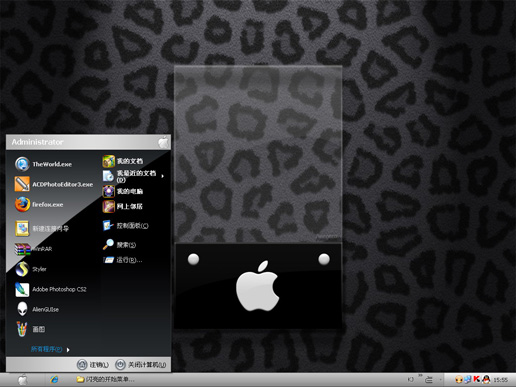Image resolution: width=516 pixels, height=387 pixels.
Task: Open the 新建连接向导 connection wizard
Action: pos(42,228)
